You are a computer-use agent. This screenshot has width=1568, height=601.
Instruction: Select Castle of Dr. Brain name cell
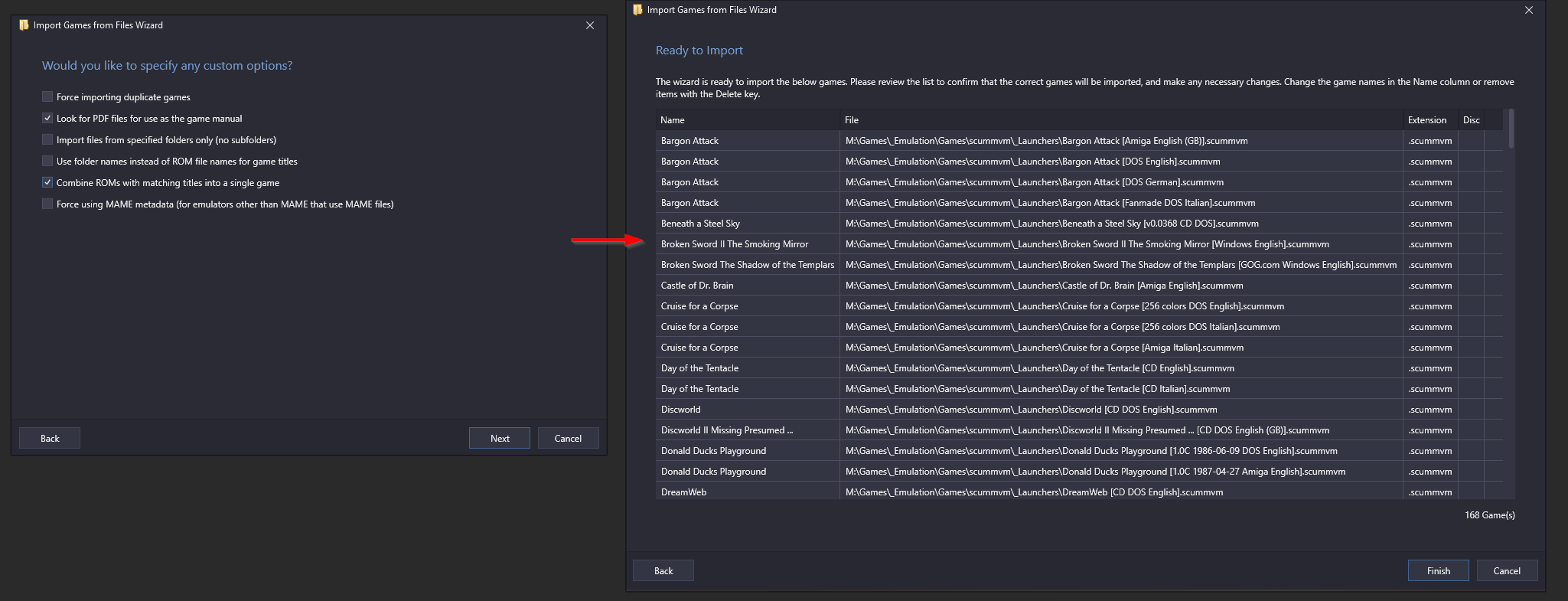click(748, 286)
